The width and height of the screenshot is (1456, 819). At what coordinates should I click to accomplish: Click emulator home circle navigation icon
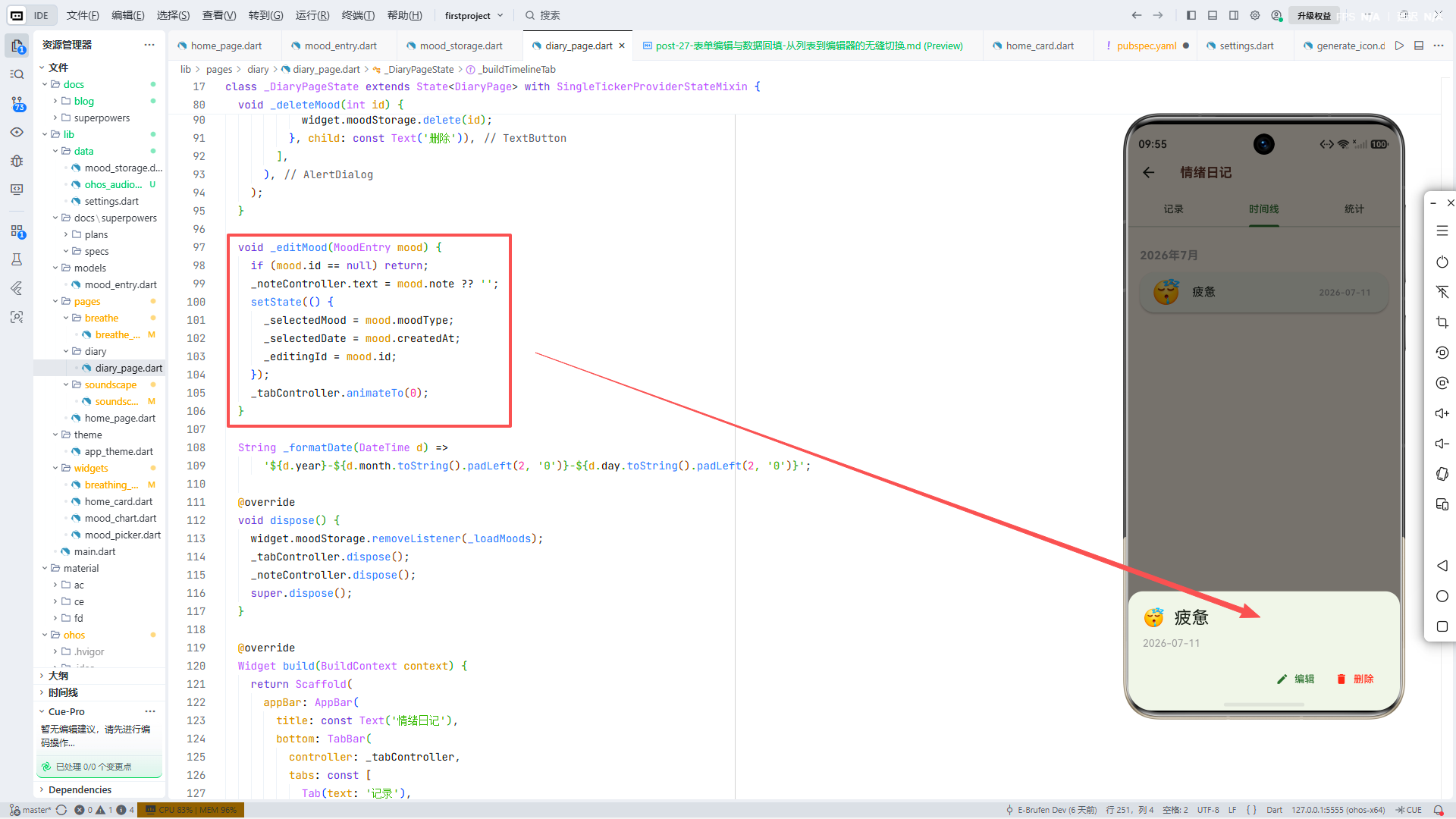pyautogui.click(x=1442, y=596)
